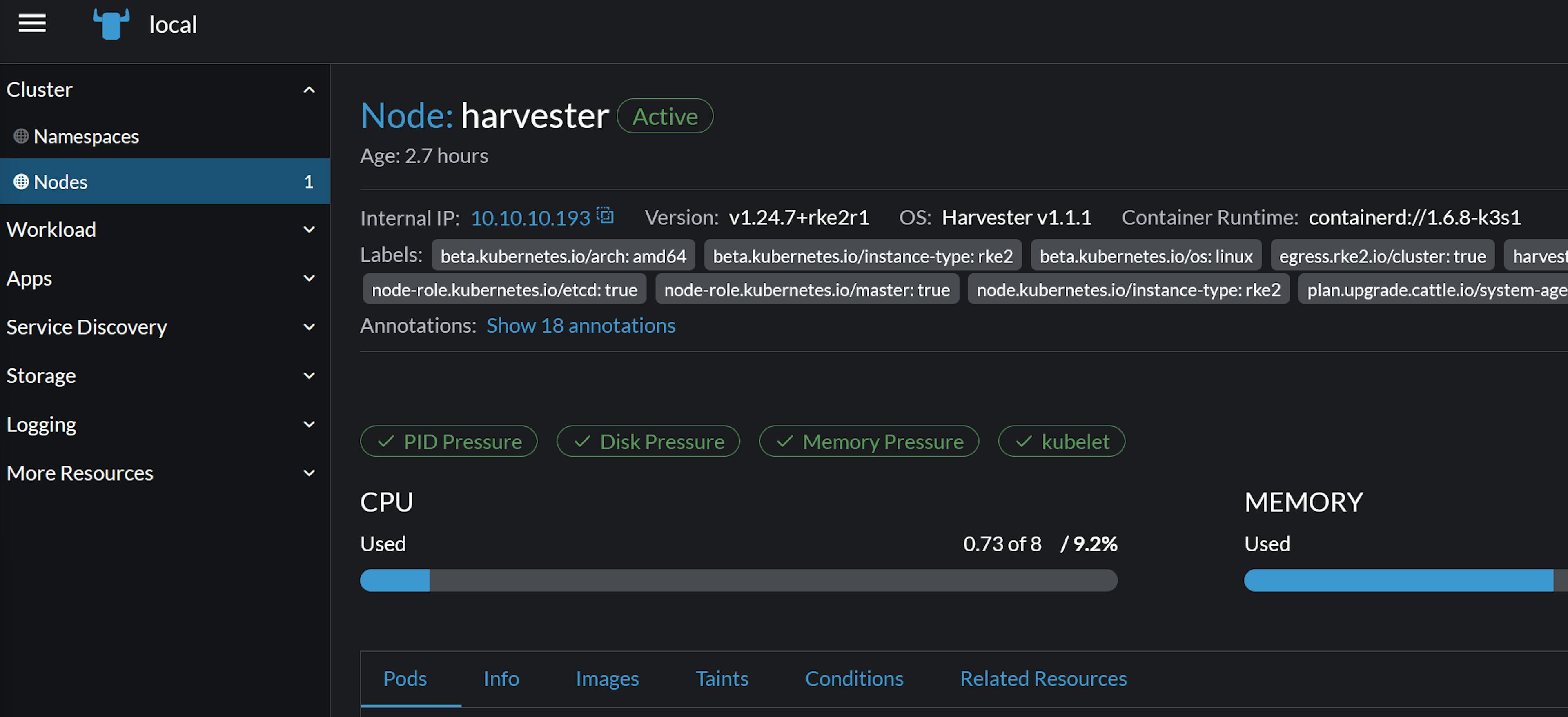Click the Memory Pressure status badge
The image size is (1568, 717).
(x=869, y=442)
